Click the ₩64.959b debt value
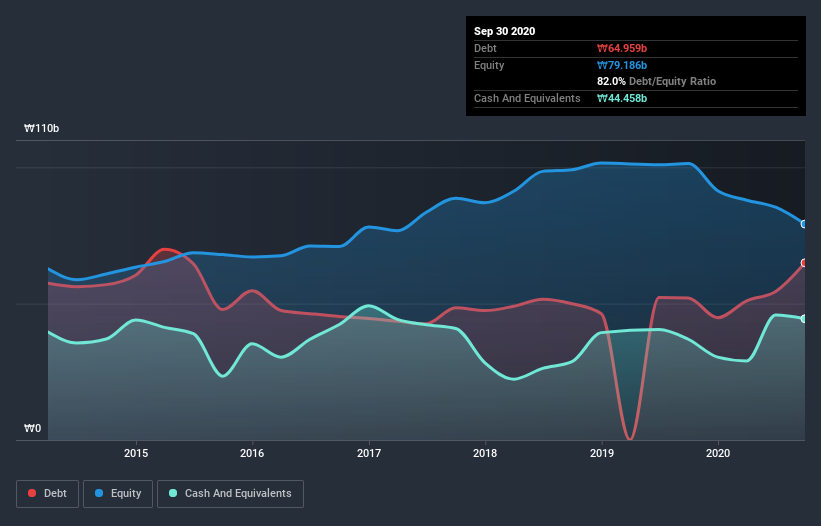This screenshot has width=821, height=526. (622, 48)
